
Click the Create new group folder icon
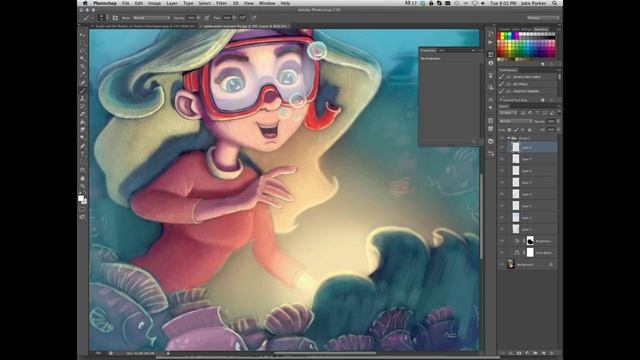tap(535, 353)
